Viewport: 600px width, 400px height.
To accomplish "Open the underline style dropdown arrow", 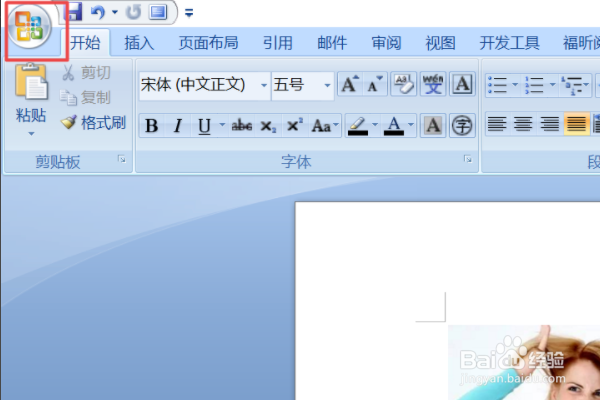I will [x=222, y=125].
